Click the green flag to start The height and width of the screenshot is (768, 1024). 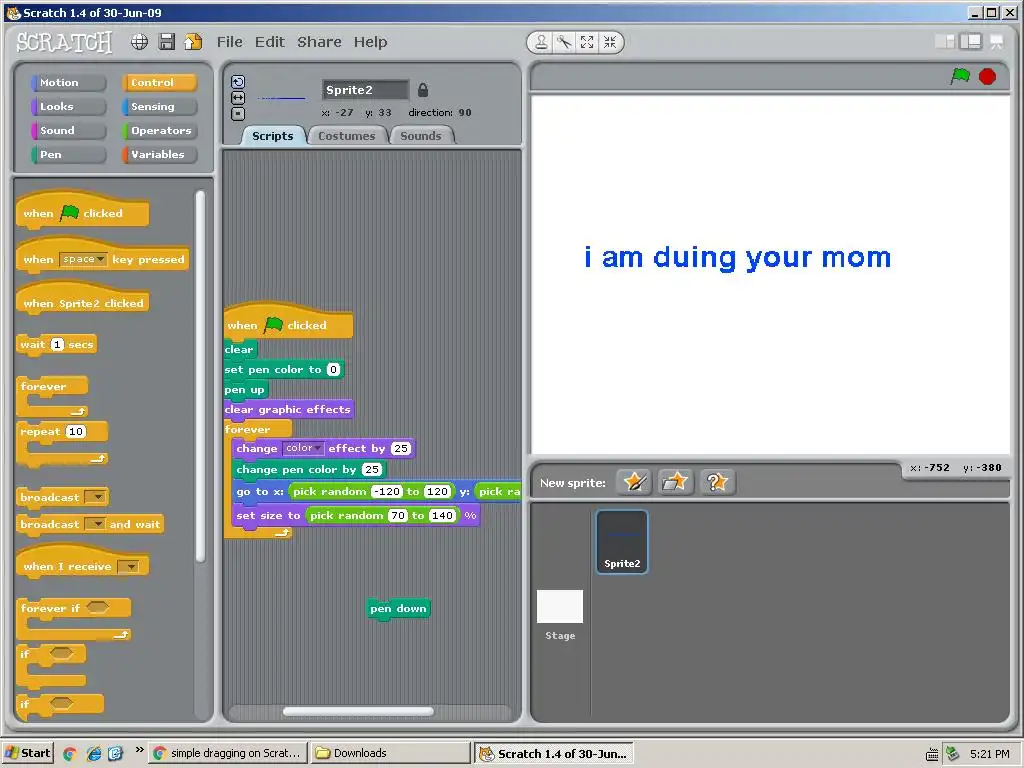pyautogui.click(x=960, y=76)
